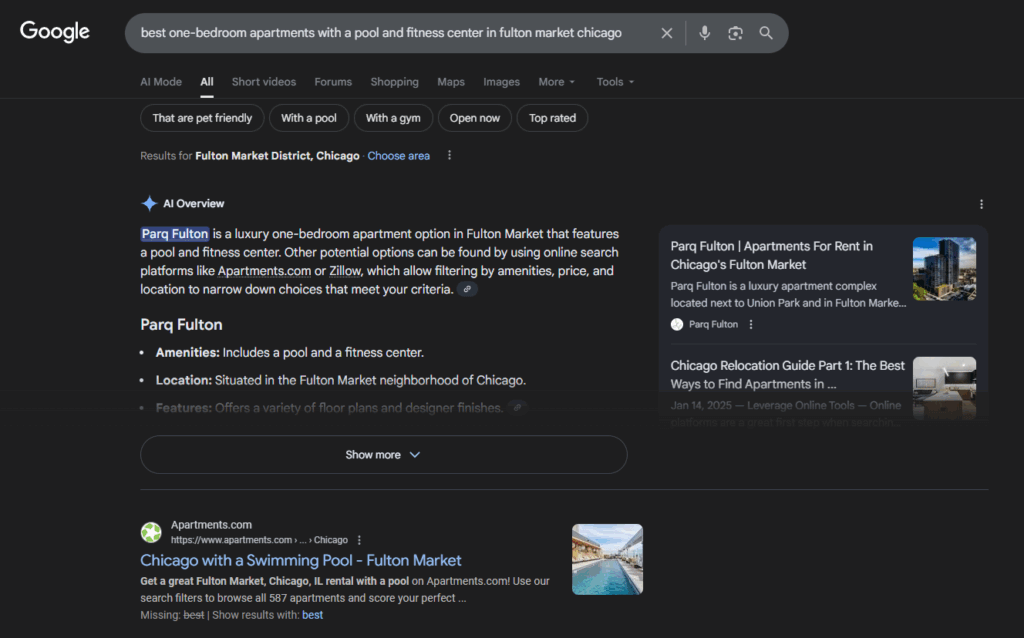Expand AI Overview with Show more
The image size is (1024, 638).
click(x=383, y=455)
